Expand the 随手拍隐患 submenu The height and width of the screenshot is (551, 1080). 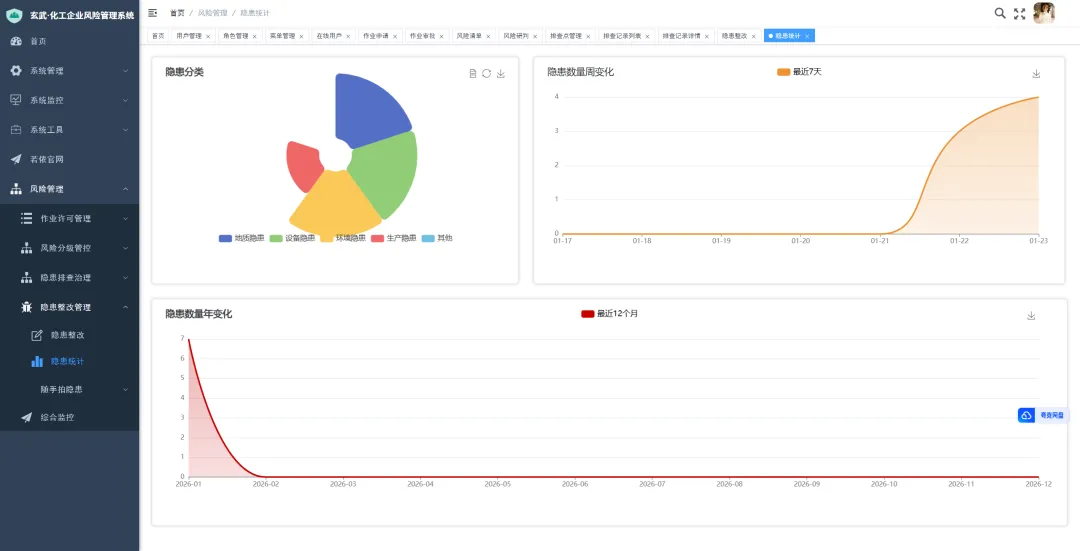tap(125, 390)
